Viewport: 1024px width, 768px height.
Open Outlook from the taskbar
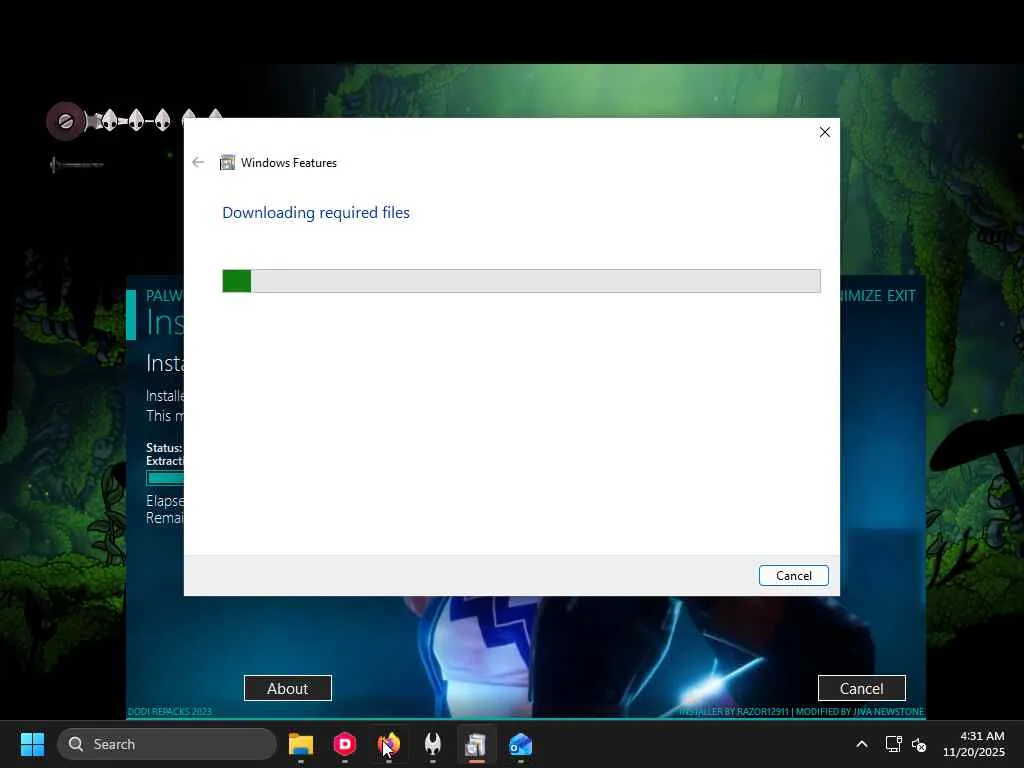coord(520,744)
